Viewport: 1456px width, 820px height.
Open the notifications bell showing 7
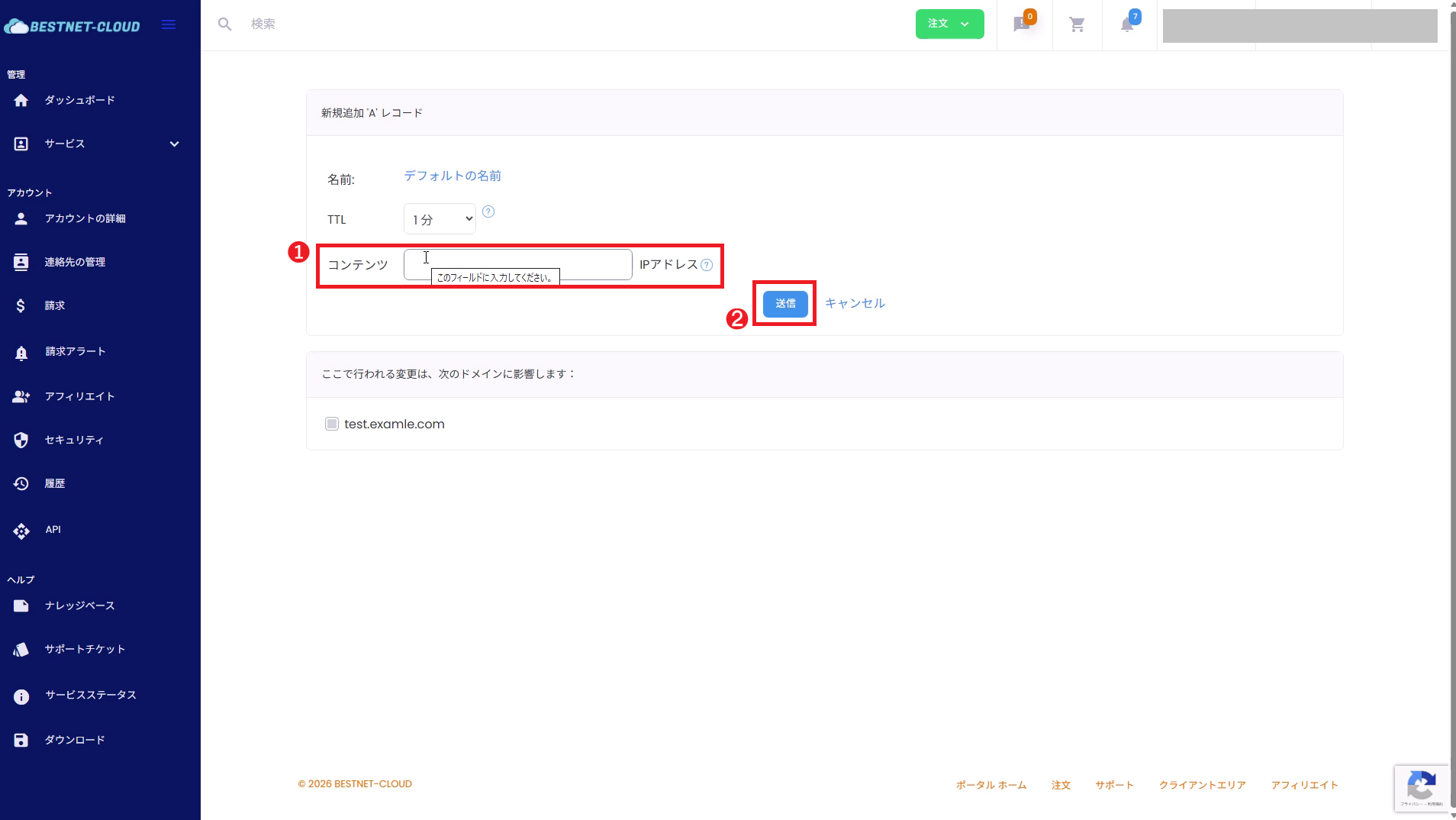pyautogui.click(x=1127, y=25)
